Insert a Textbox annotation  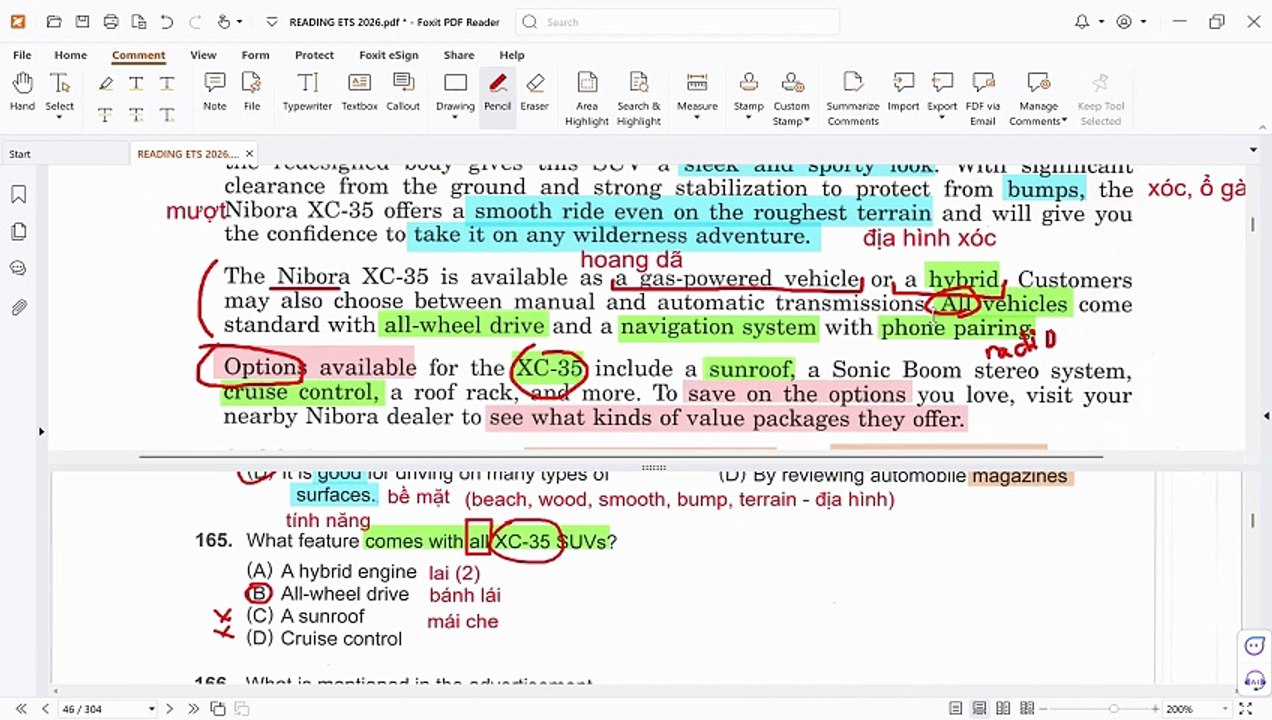(x=359, y=92)
